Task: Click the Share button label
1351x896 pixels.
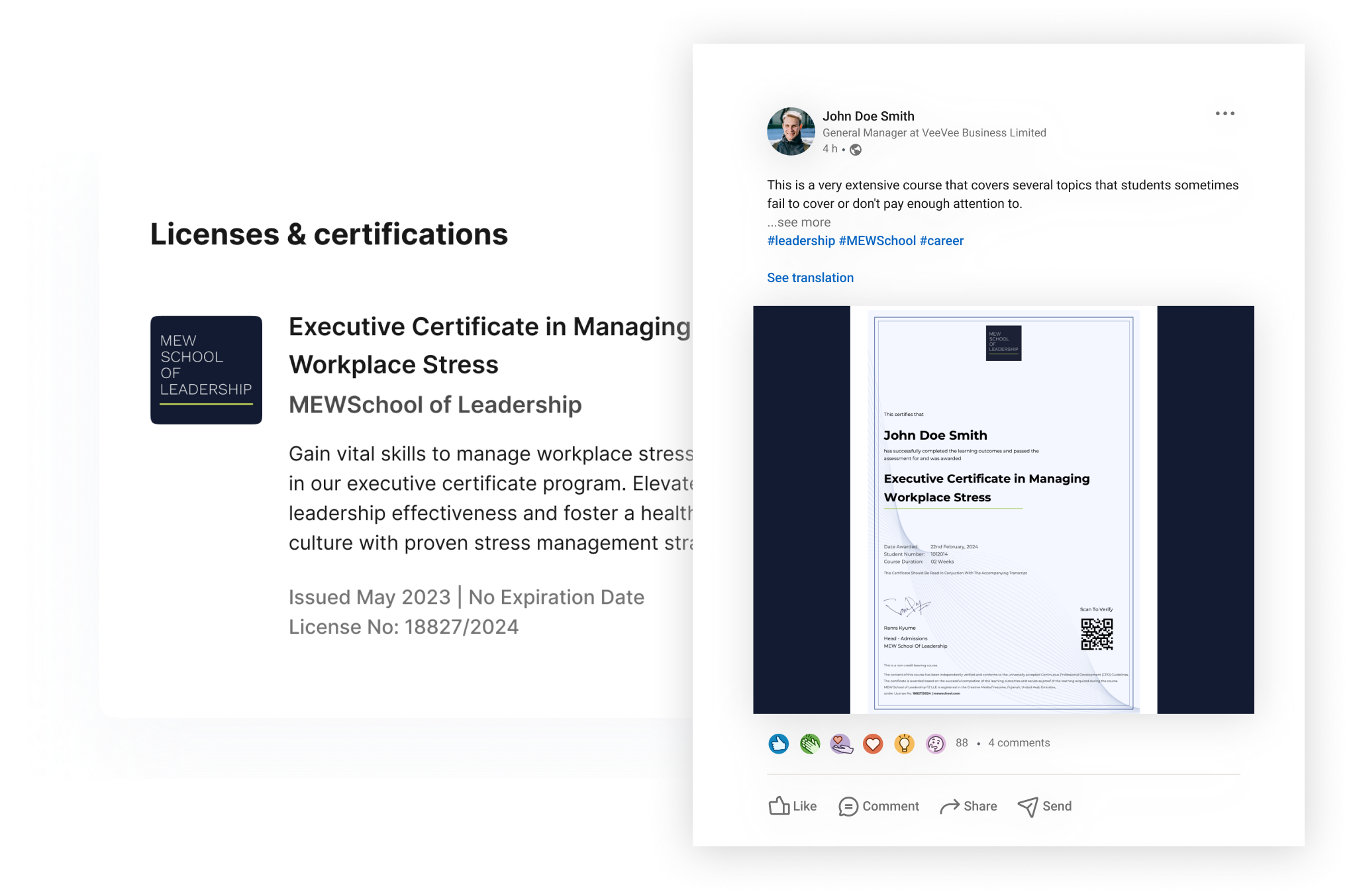Action: 980,806
